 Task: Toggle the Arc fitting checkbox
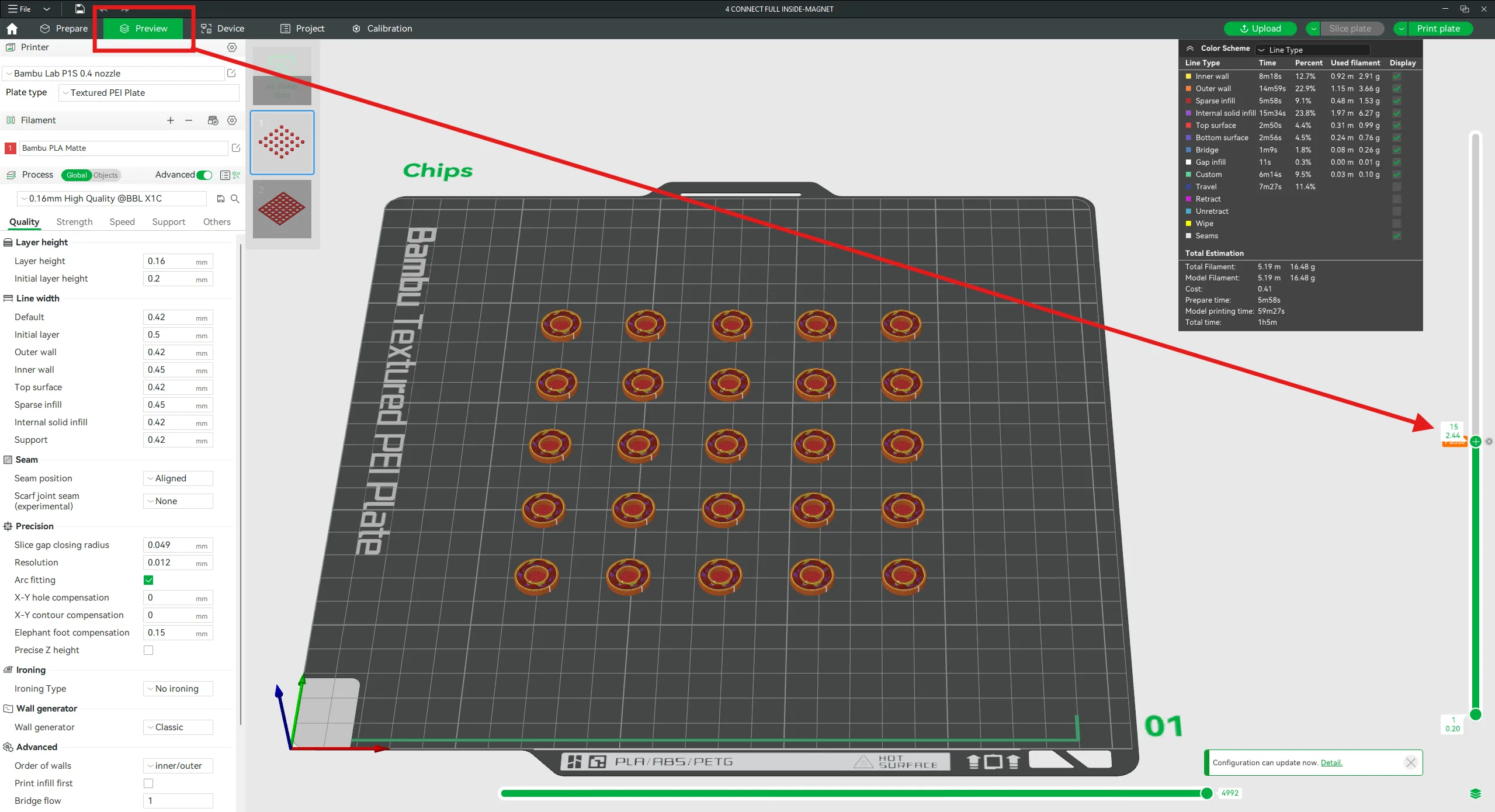pos(148,580)
